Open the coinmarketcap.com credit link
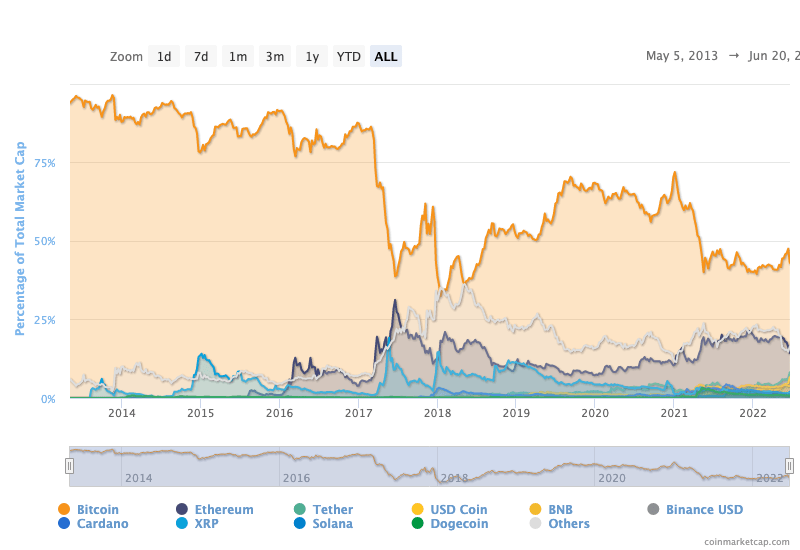The image size is (800, 550). (746, 541)
